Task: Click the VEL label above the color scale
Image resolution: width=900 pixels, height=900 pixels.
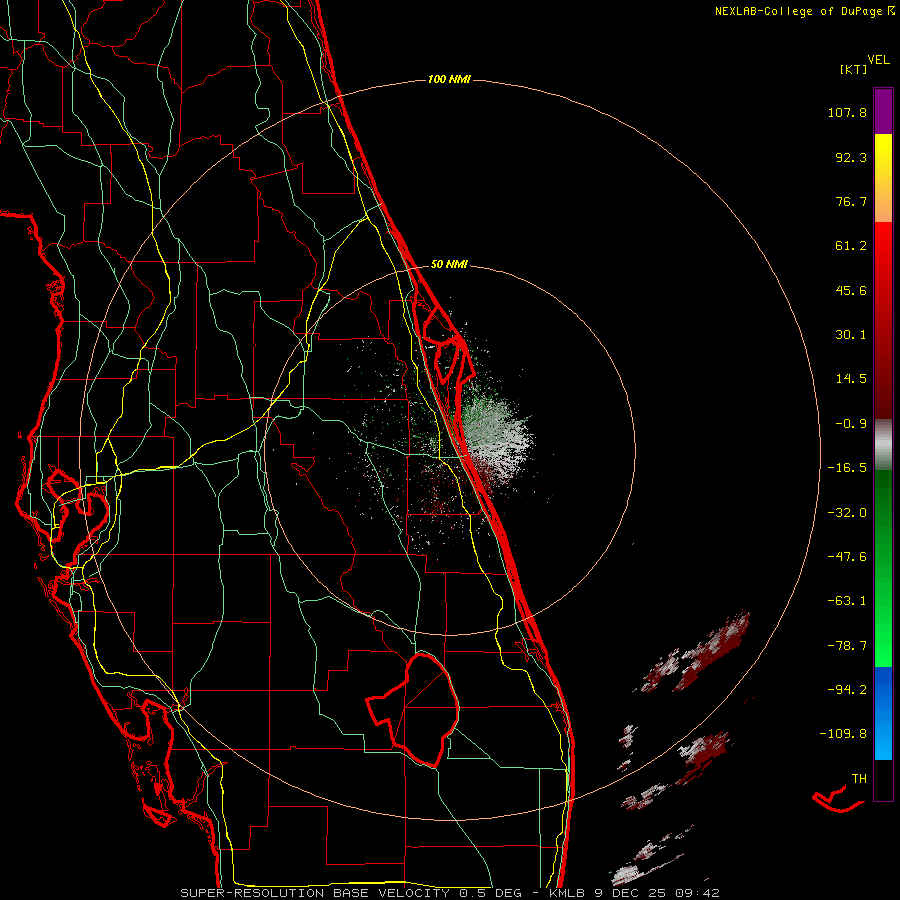Action: pos(878,60)
